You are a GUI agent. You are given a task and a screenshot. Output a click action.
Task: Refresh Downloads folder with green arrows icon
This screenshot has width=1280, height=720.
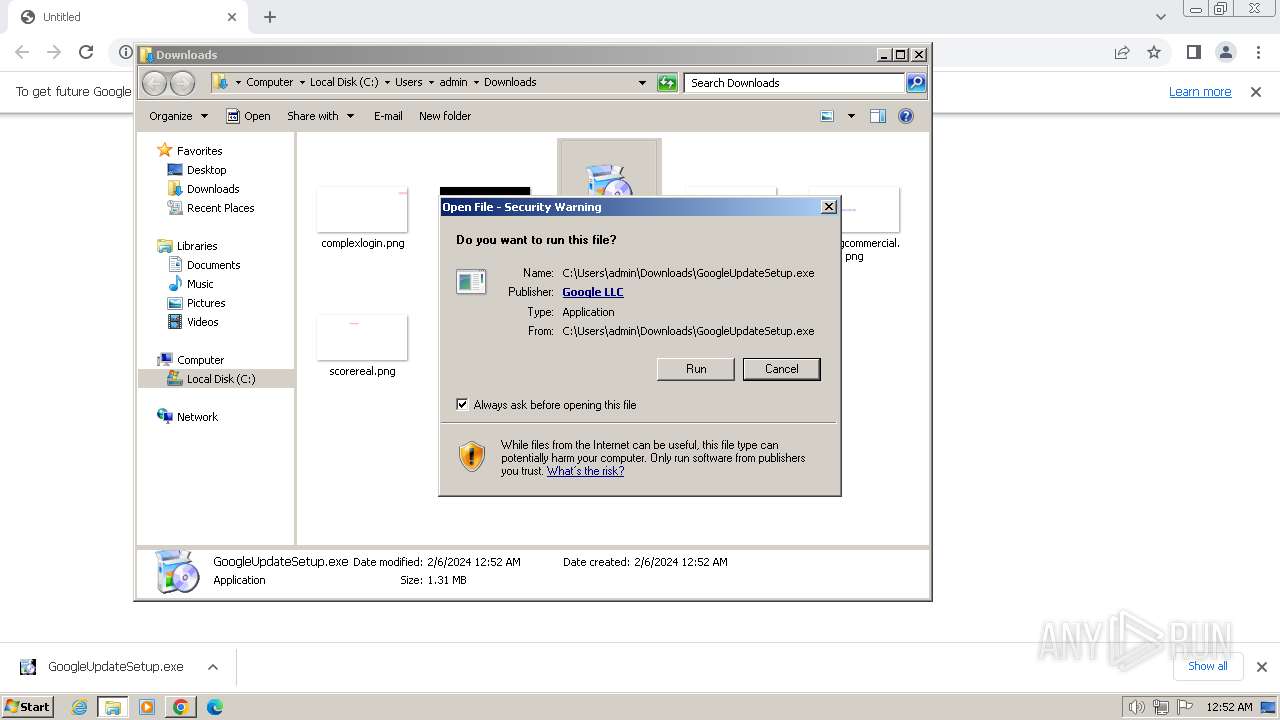667,83
